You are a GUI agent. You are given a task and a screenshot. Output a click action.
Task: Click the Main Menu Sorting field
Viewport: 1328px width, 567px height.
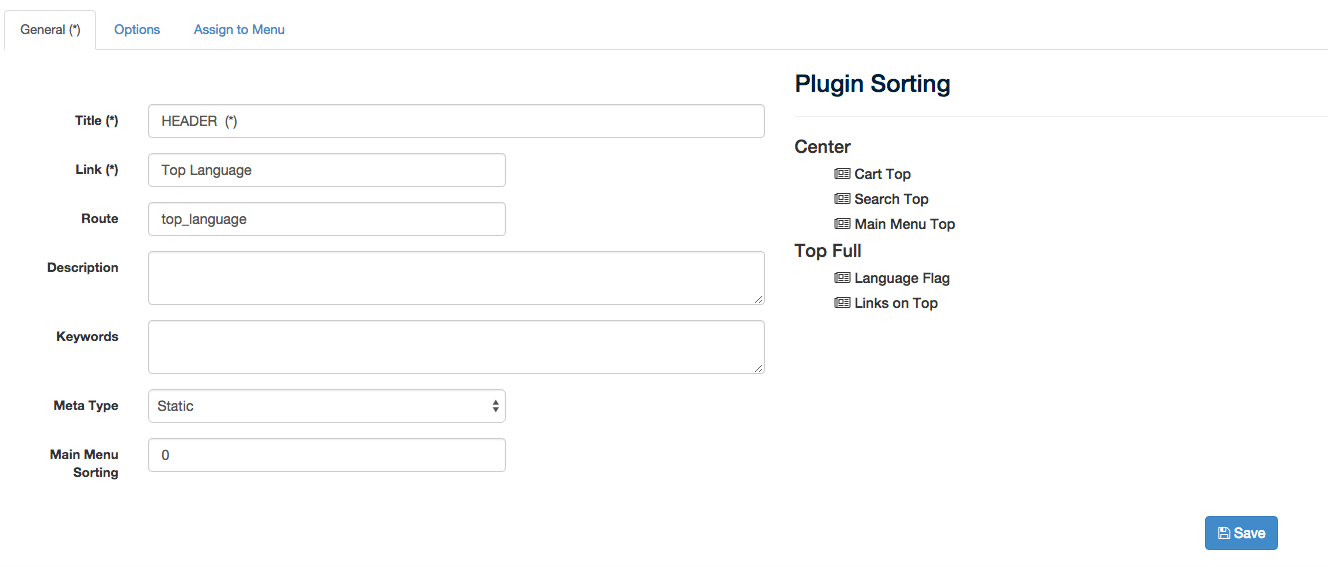tap(327, 455)
